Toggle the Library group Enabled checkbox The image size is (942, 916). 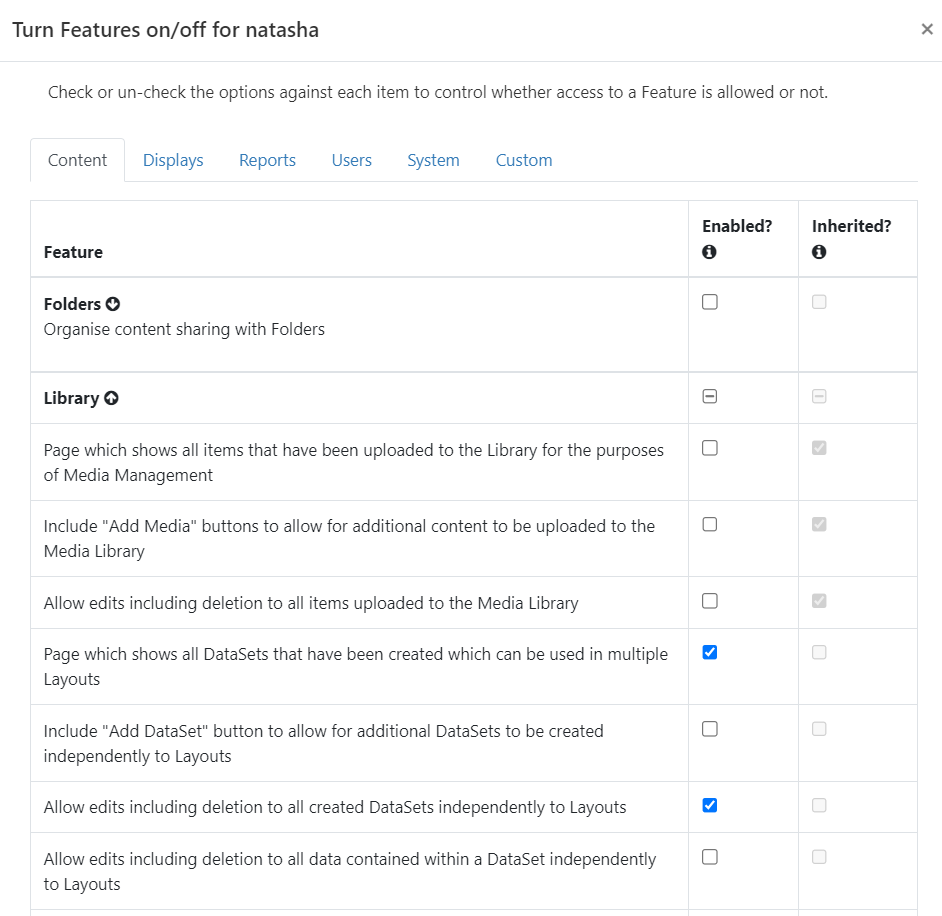click(710, 396)
